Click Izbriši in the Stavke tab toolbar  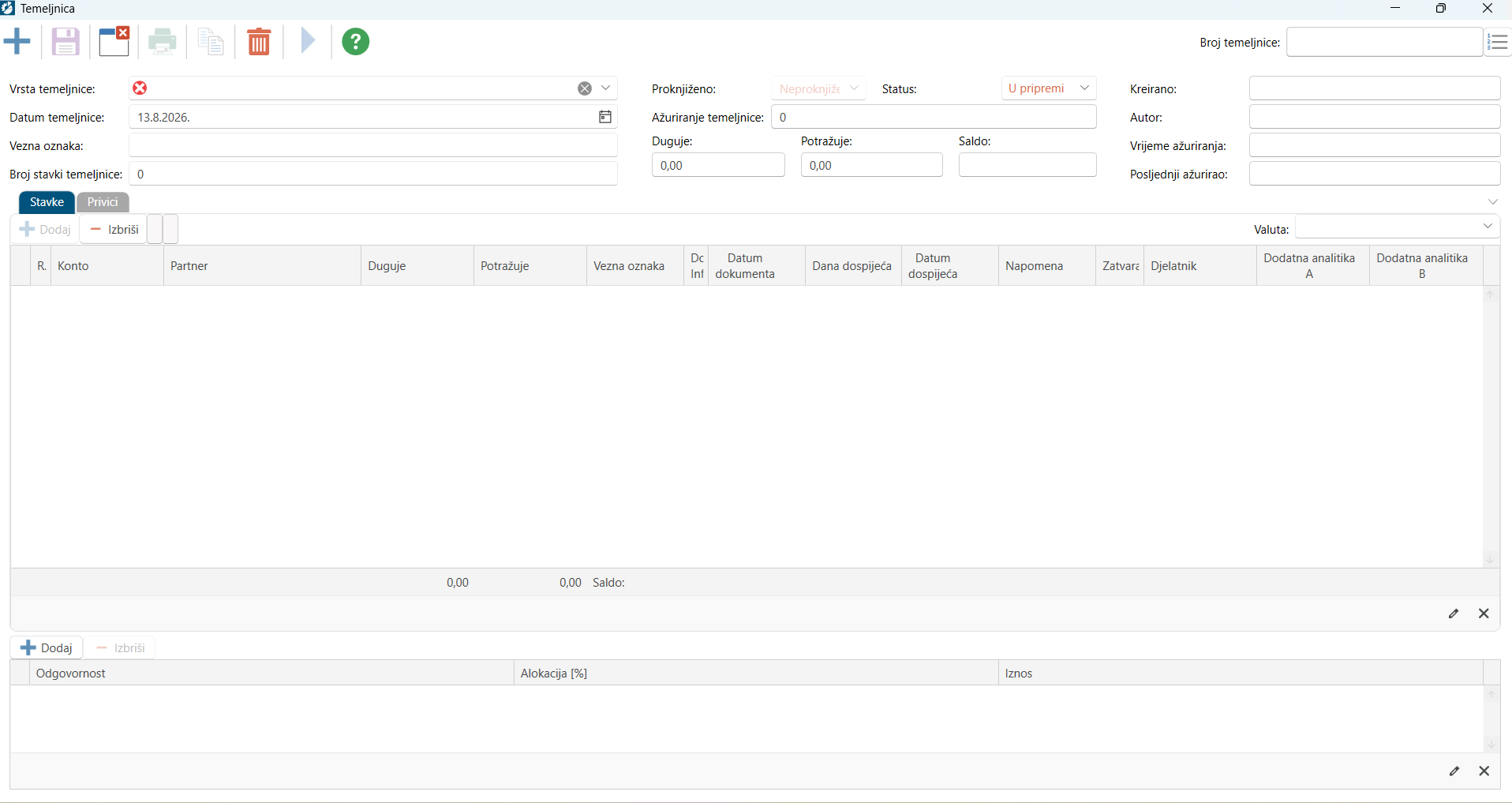114,229
